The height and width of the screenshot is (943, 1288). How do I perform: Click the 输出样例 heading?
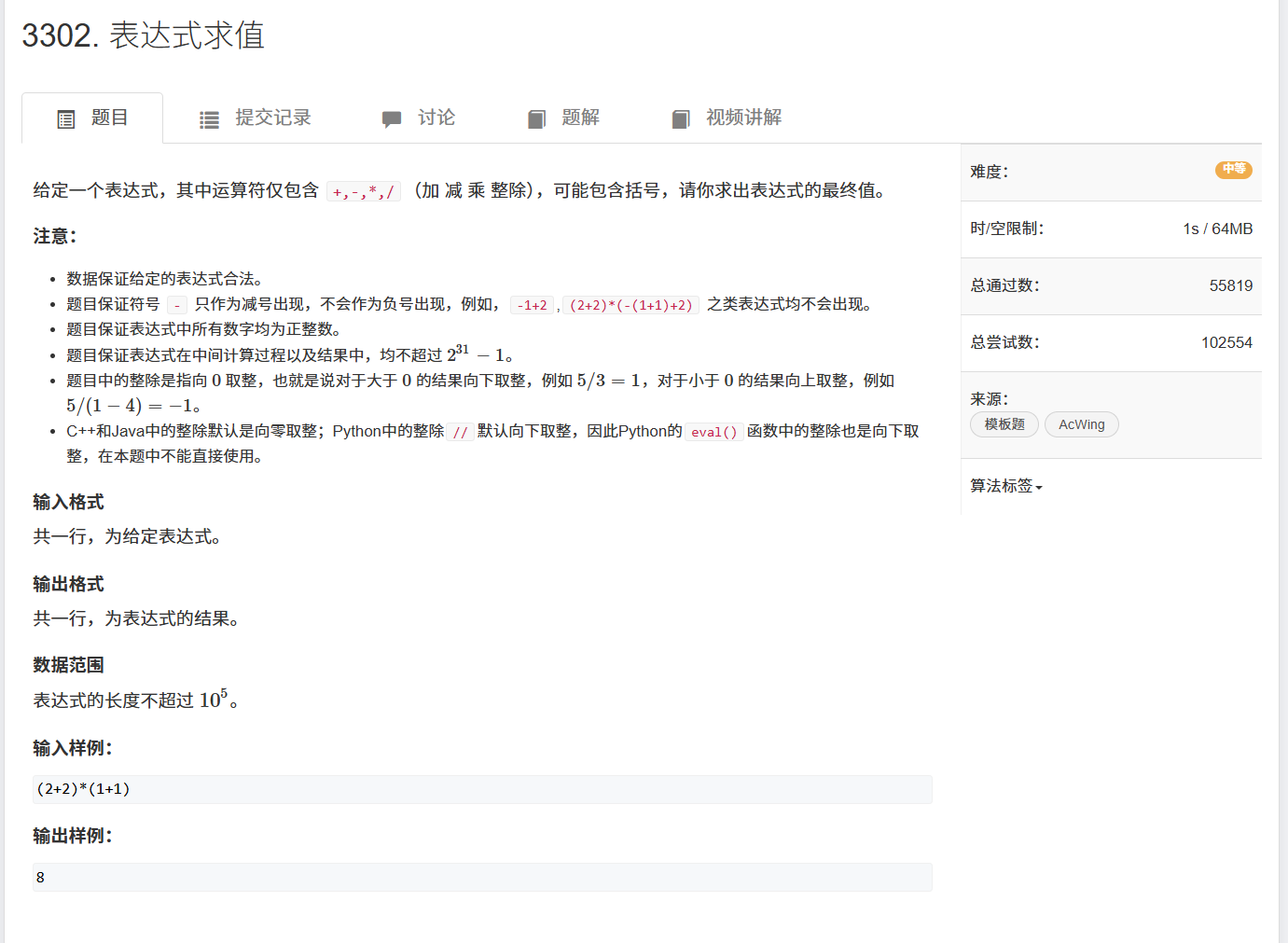(x=73, y=836)
